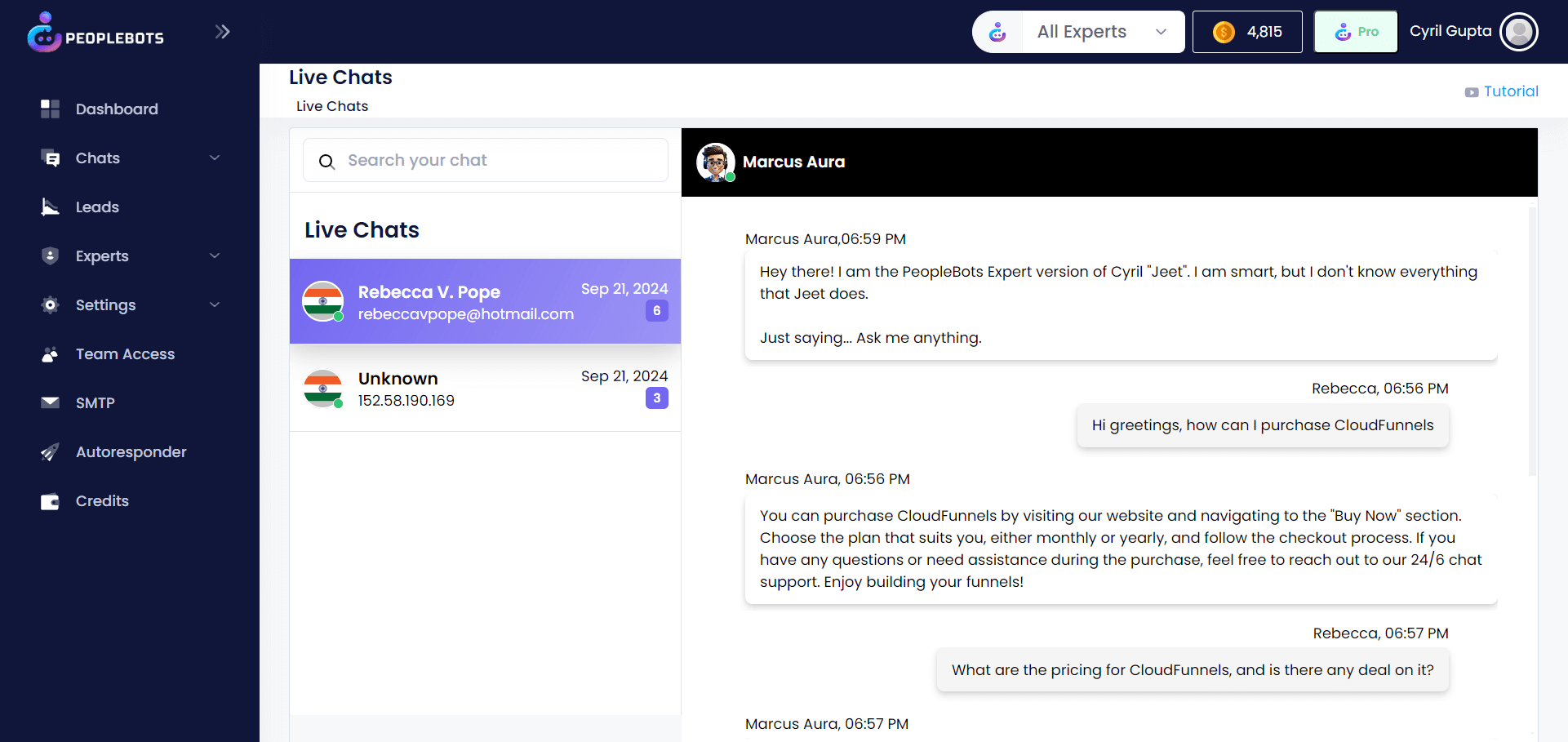The height and width of the screenshot is (742, 1568).
Task: Expand the Settings sidebar submenu
Action: tap(215, 304)
